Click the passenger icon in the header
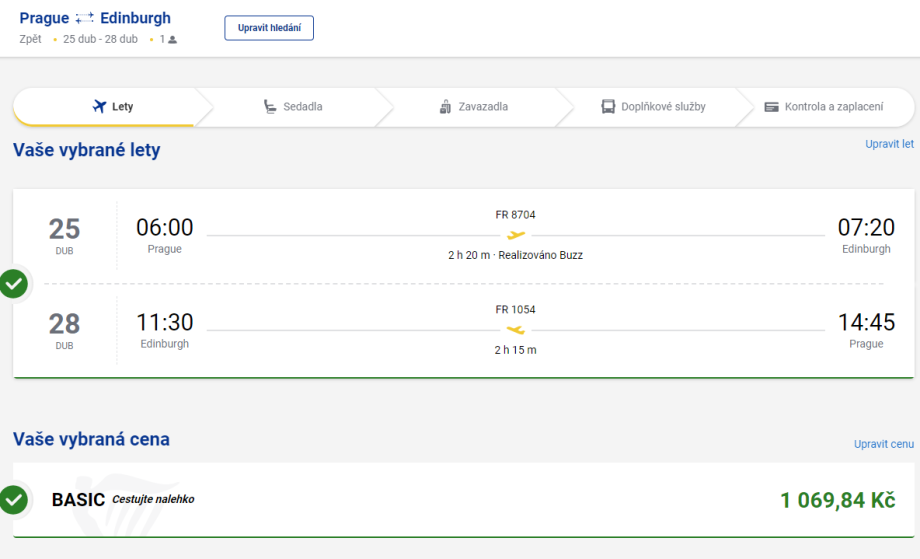Screen dimensions: 920x559 [x=172, y=40]
